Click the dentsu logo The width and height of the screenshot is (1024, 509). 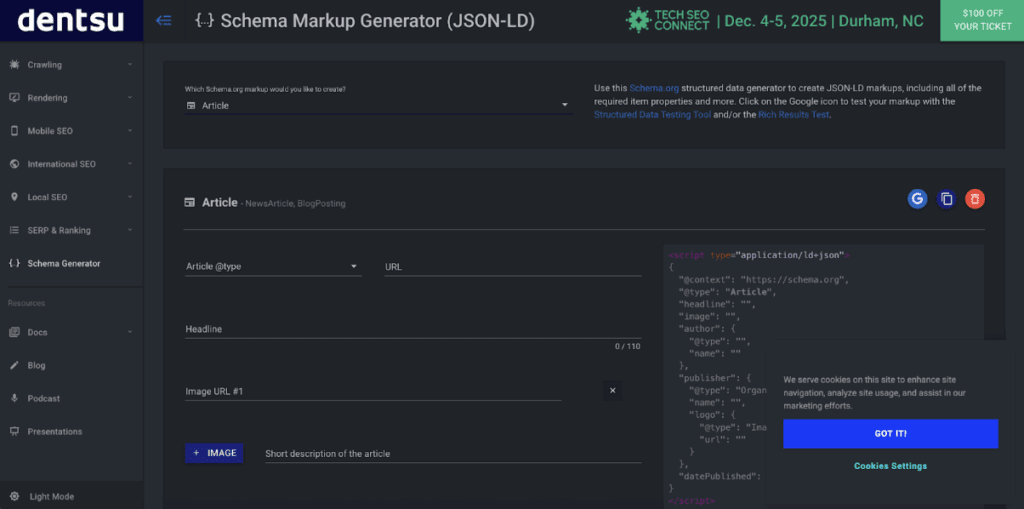pos(71,21)
